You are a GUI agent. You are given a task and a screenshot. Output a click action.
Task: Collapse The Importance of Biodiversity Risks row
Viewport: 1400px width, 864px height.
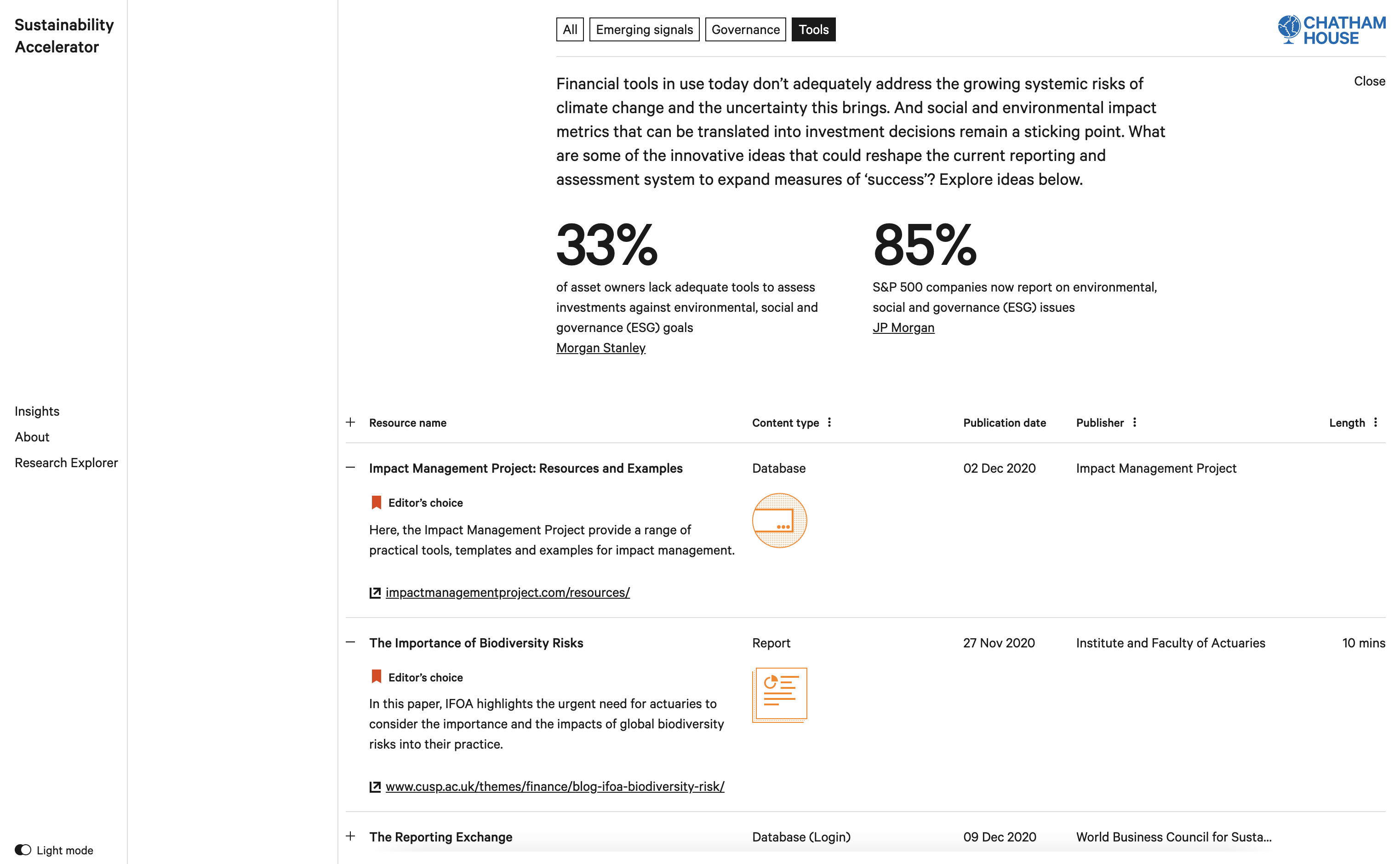[351, 642]
